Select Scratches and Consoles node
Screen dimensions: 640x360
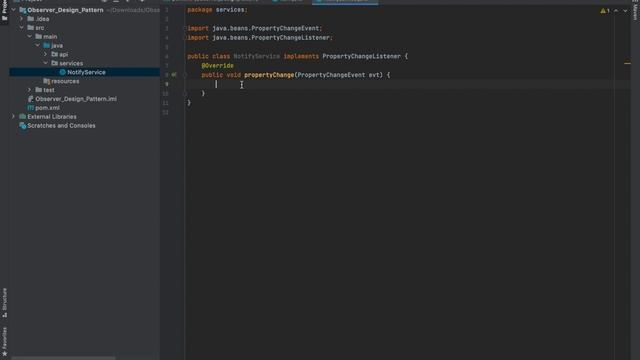coord(61,126)
